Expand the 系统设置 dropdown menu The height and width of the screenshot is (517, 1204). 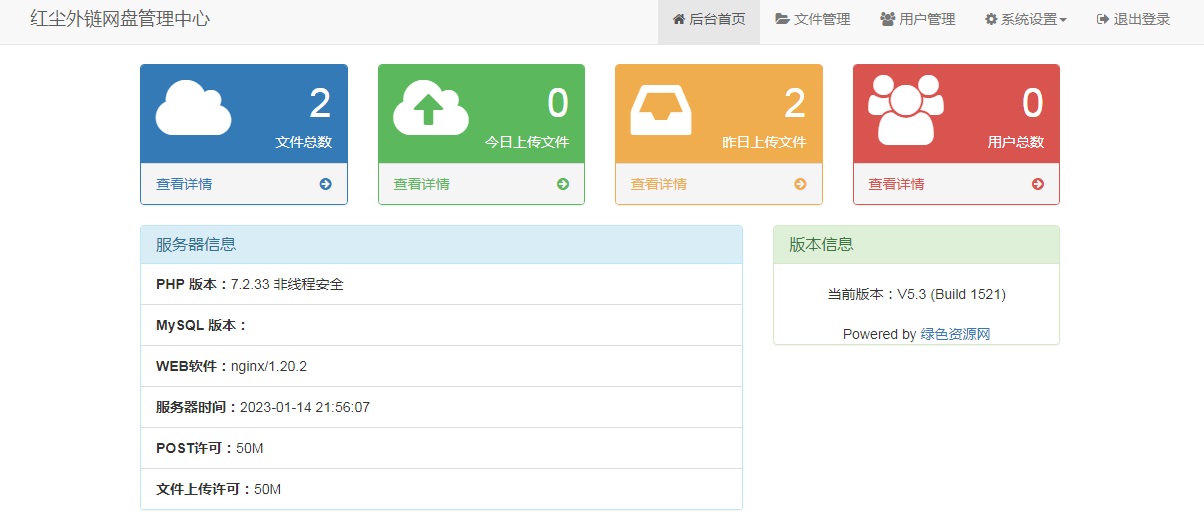1025,19
